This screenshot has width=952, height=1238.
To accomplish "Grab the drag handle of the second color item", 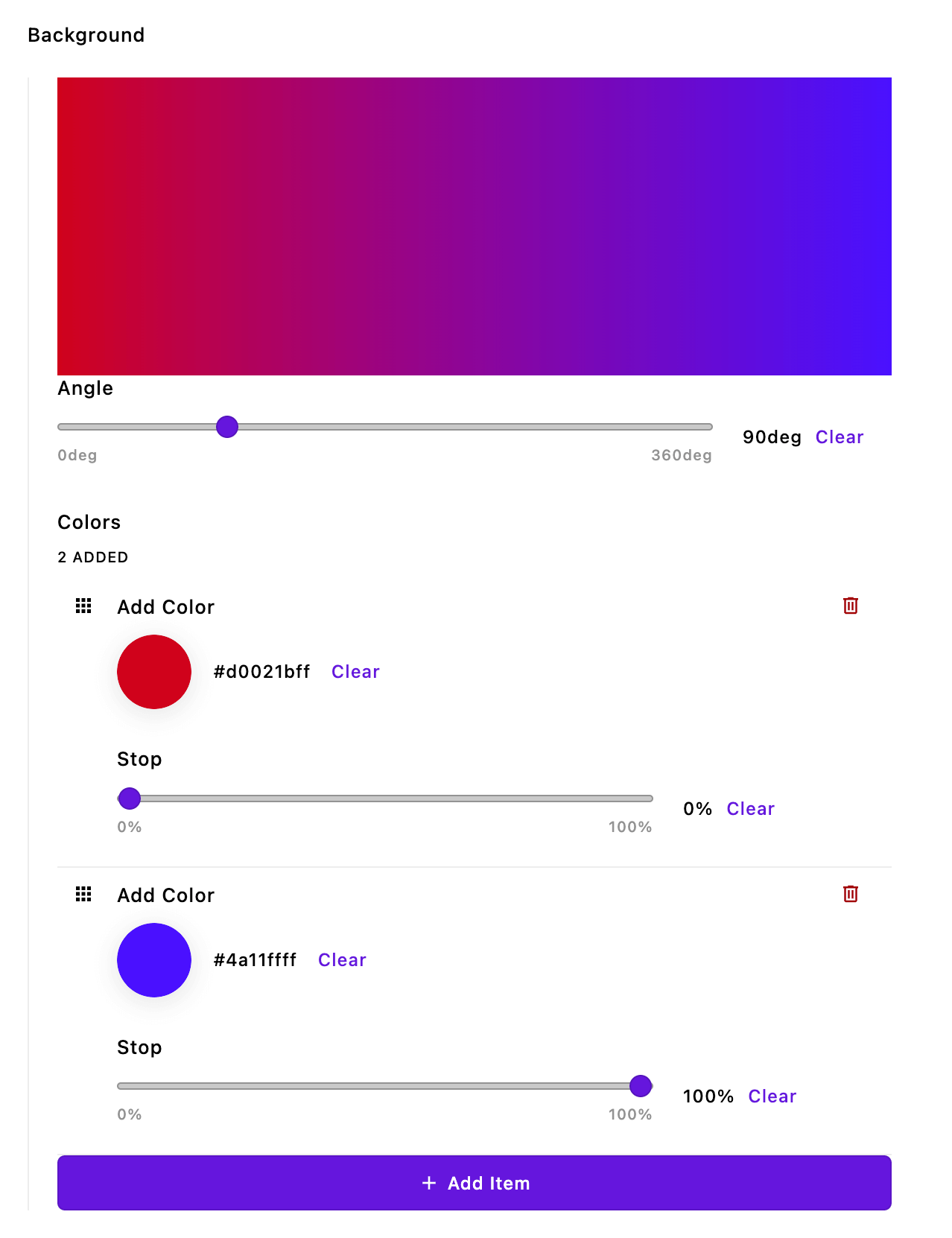I will (83, 894).
